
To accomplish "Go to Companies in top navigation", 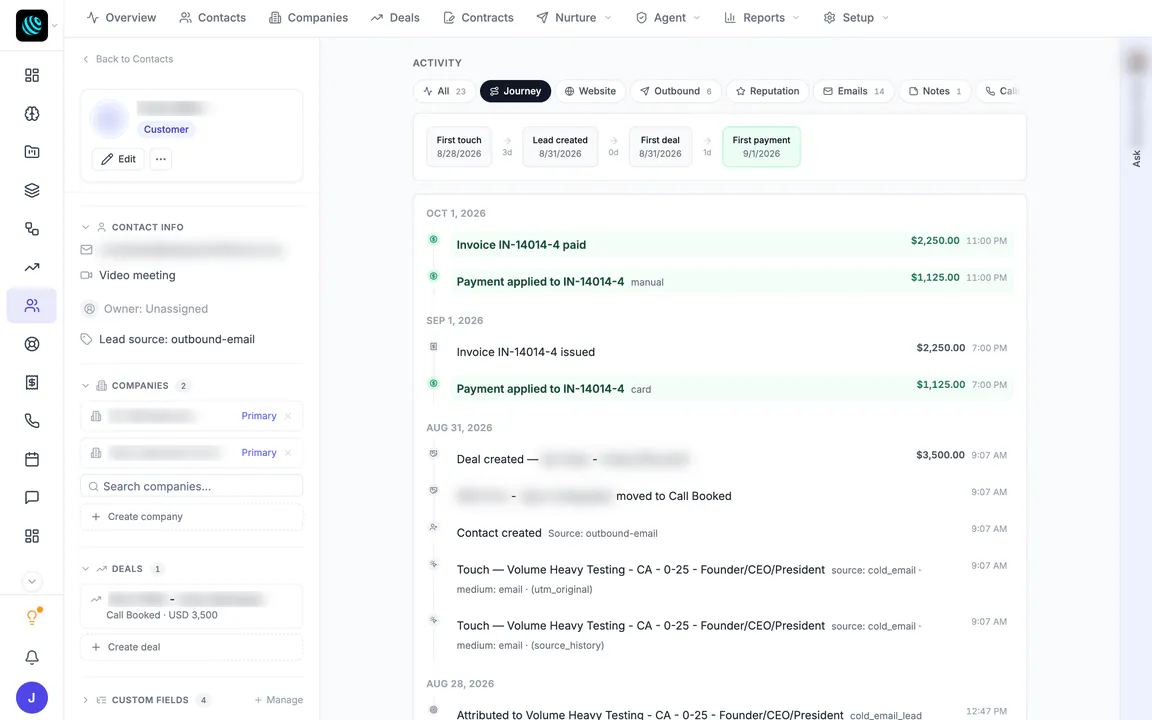I will (x=309, y=18).
